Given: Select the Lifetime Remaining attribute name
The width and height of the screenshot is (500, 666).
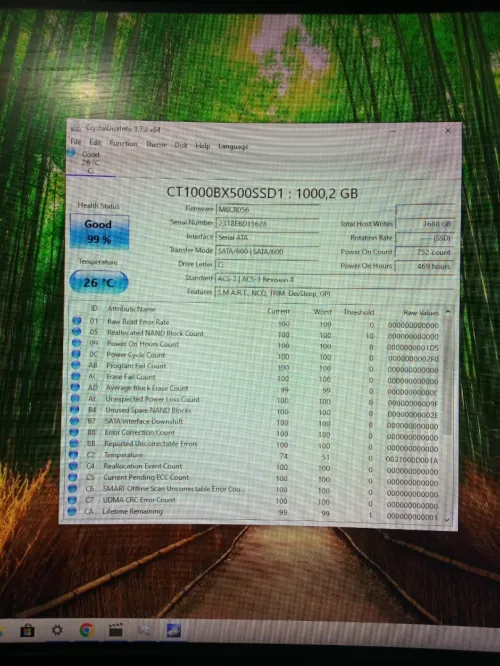Looking at the screenshot, I should tap(133, 511).
